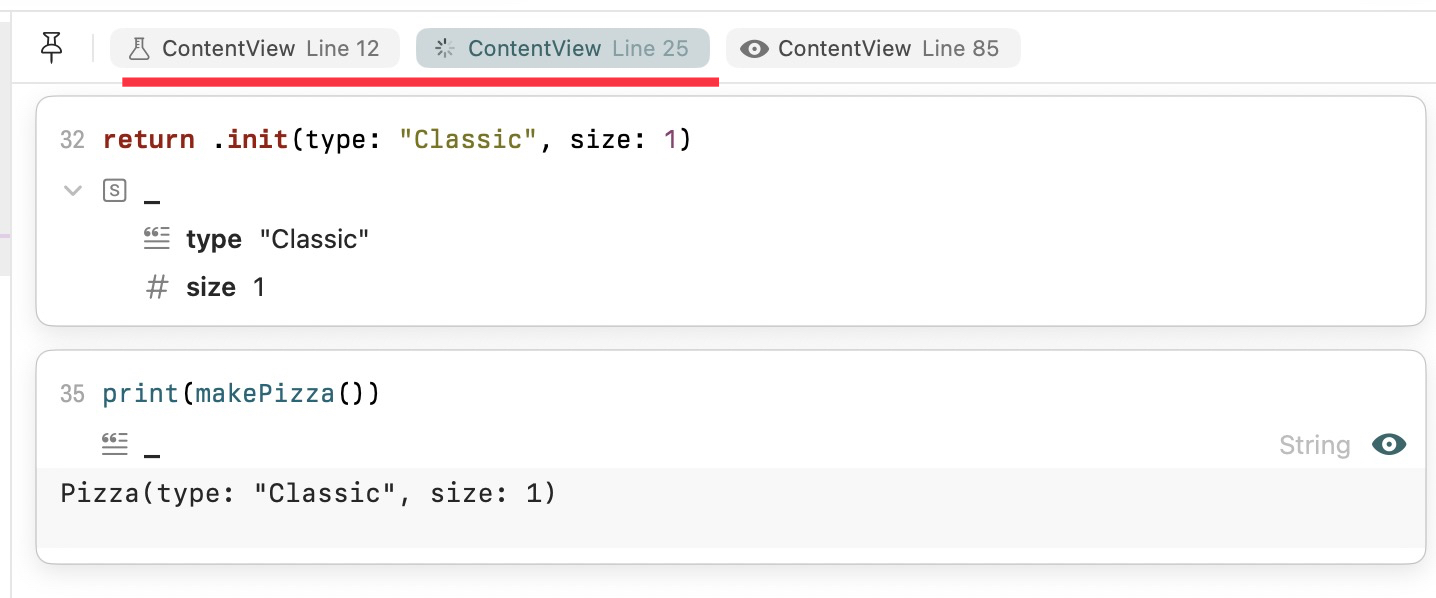This screenshot has width=1436, height=598.
Task: Collapse the chevron beside the struct result
Action: tap(73, 190)
